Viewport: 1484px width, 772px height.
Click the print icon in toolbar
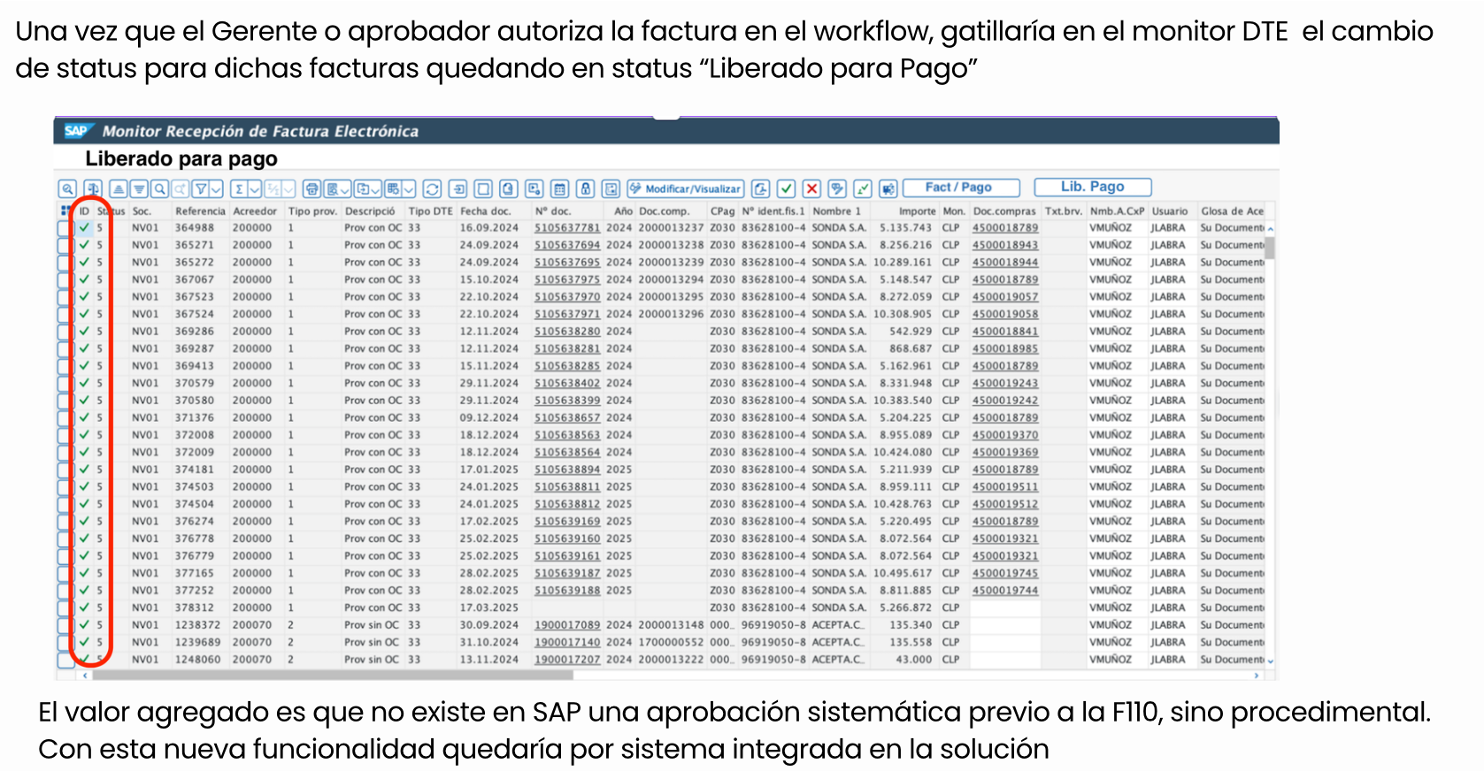(312, 188)
